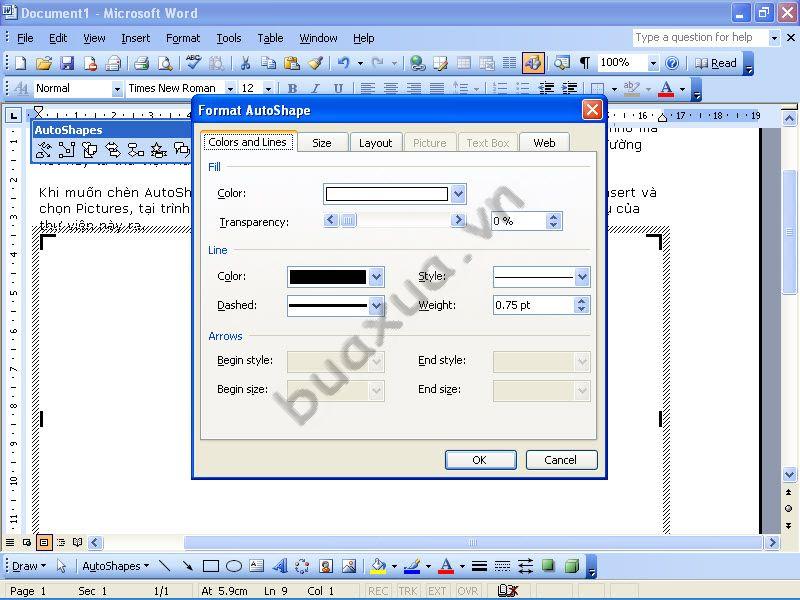
Task: Switch to the Size tab
Action: [x=322, y=143]
